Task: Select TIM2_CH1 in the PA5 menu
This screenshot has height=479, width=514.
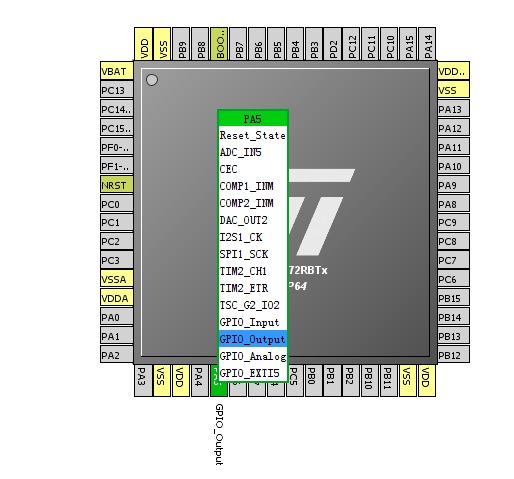Action: 253,271
